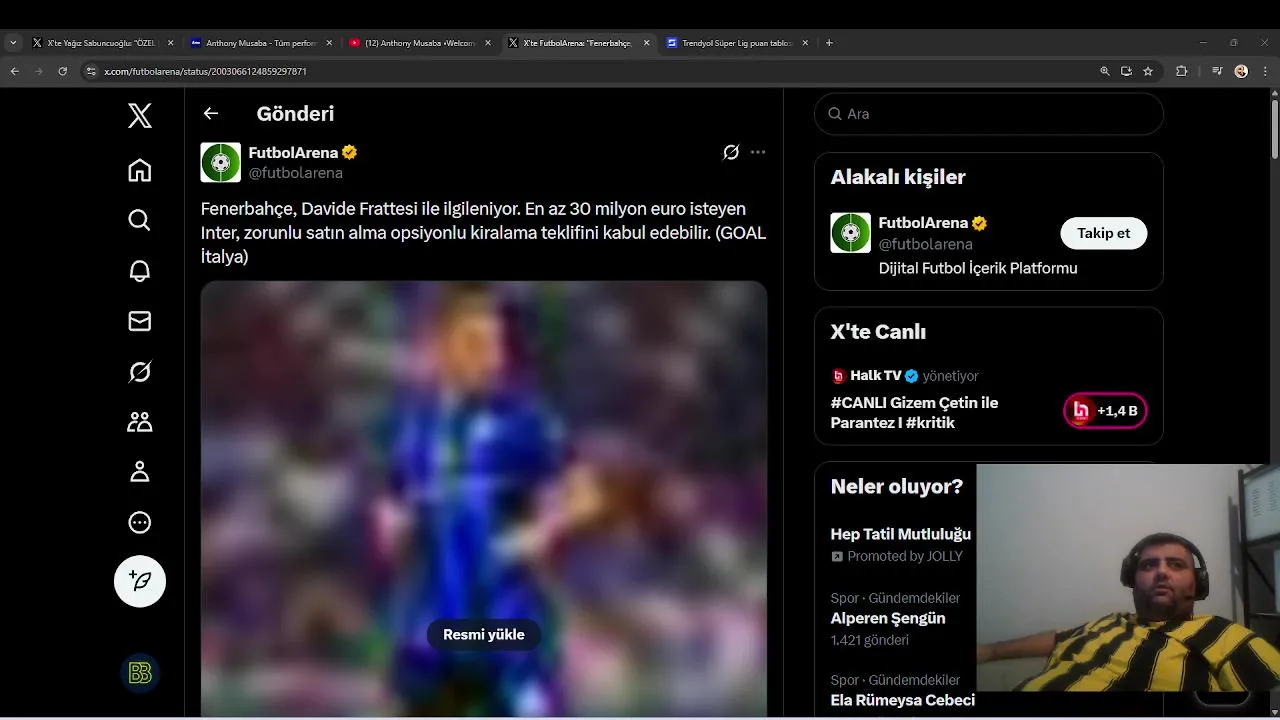Compose a new post with feather button
The image size is (1280, 720).
click(x=140, y=581)
